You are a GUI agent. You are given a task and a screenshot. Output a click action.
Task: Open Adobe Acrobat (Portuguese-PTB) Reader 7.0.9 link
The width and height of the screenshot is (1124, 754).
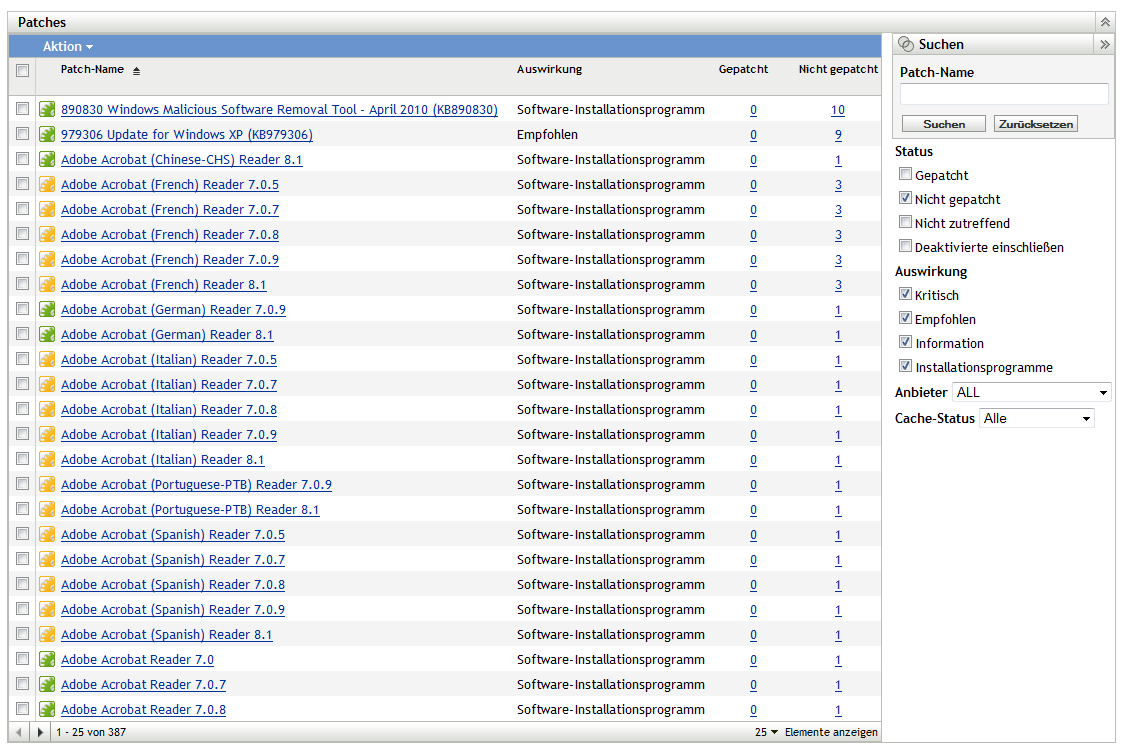pyautogui.click(x=196, y=485)
